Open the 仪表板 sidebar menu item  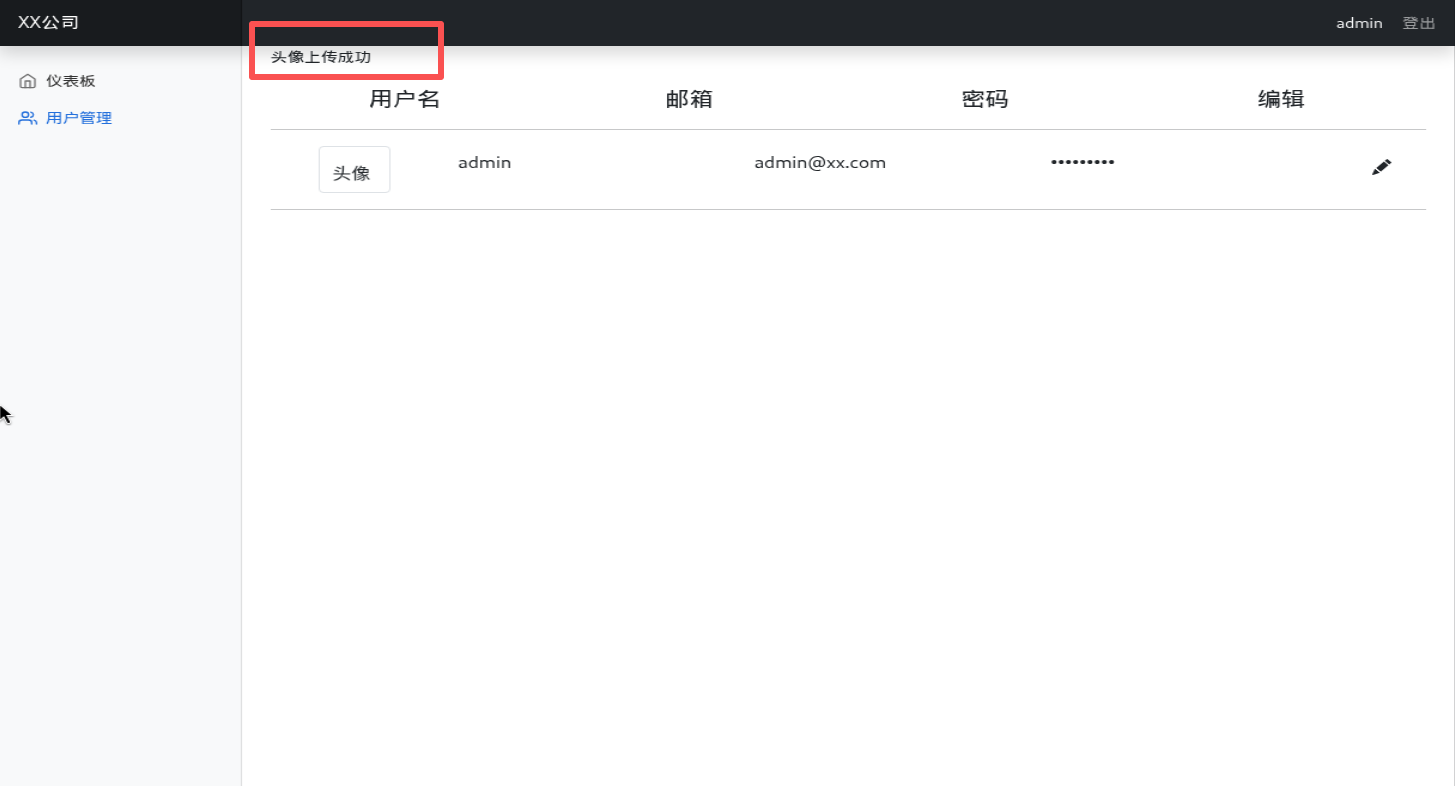point(70,81)
